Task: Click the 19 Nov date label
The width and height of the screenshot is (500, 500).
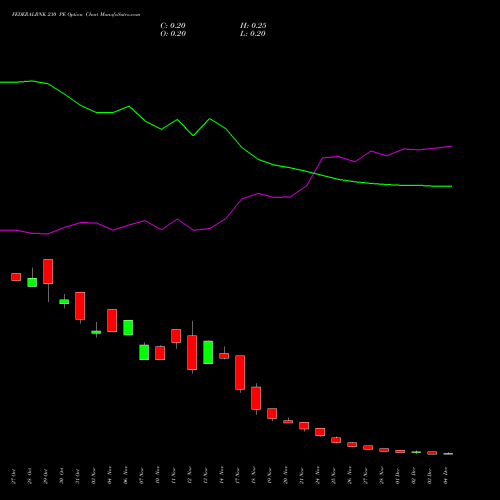Action: pos(270,476)
